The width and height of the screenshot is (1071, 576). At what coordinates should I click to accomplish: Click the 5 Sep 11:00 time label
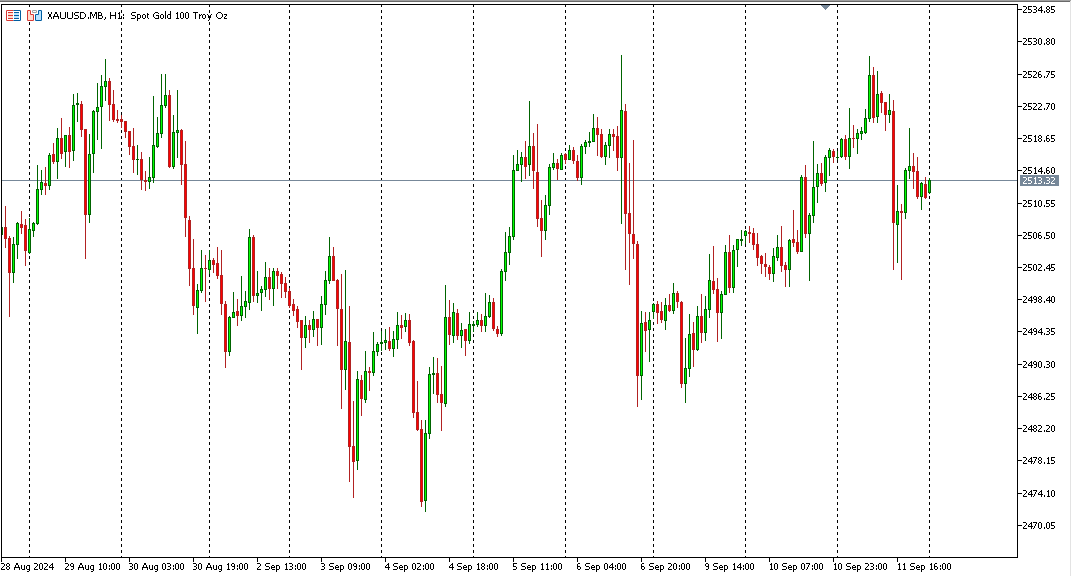538,566
